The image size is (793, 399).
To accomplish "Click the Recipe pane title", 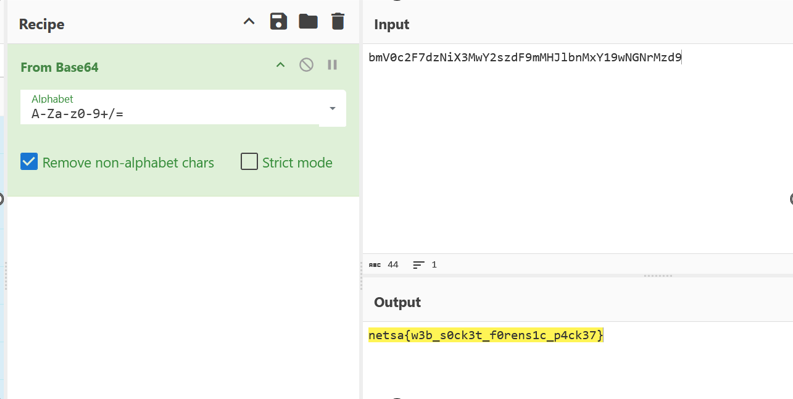I will (41, 24).
